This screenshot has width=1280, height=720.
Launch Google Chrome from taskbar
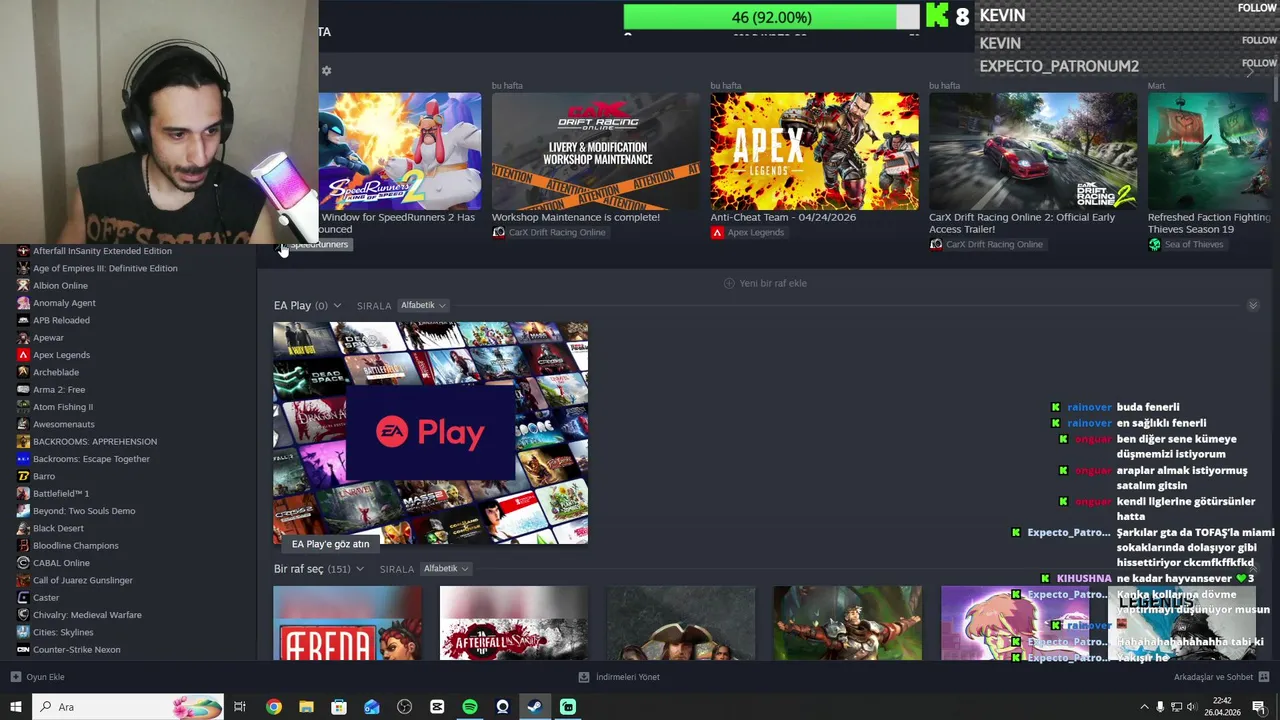pos(273,707)
